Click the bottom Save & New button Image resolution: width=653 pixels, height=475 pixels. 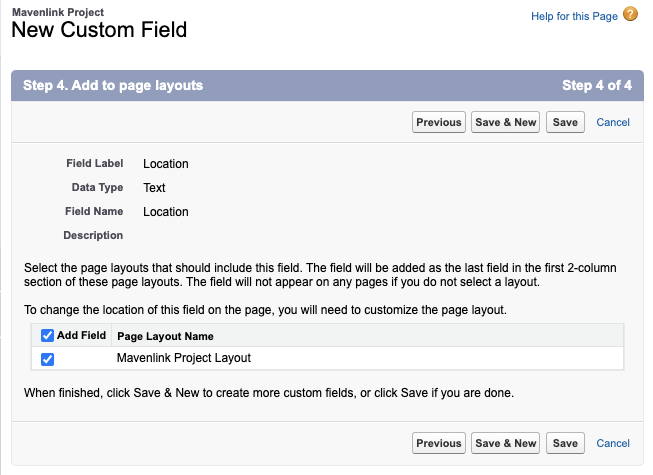pyautogui.click(x=505, y=443)
